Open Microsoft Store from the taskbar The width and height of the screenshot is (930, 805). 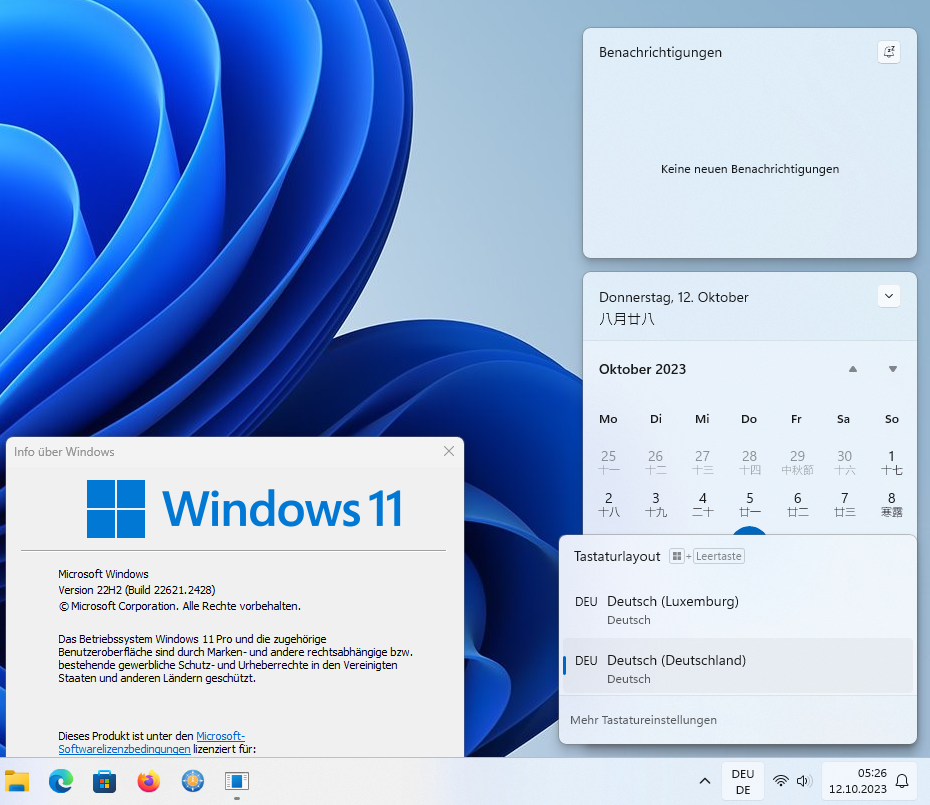[x=104, y=781]
